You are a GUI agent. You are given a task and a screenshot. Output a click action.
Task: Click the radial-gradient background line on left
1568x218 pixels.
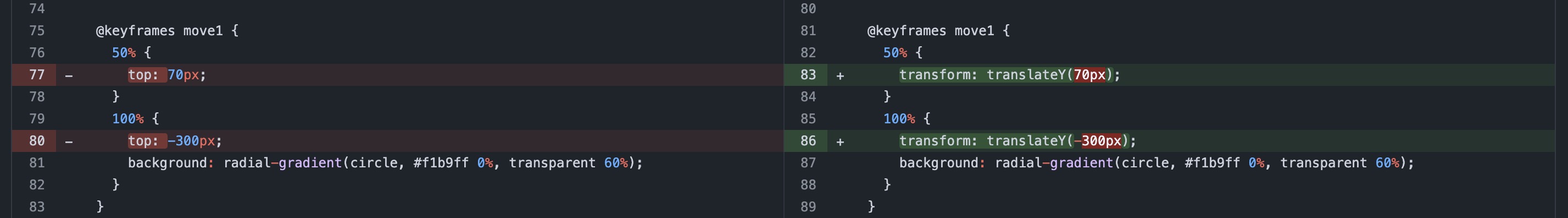(x=385, y=162)
